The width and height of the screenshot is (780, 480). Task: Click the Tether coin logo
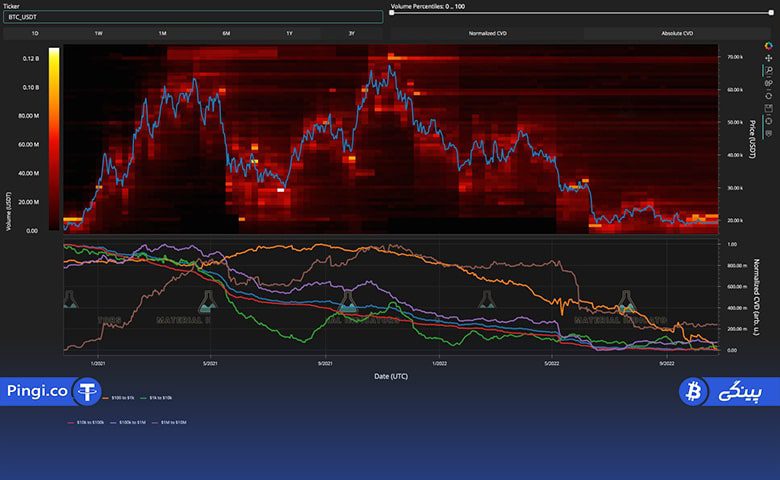(87, 391)
